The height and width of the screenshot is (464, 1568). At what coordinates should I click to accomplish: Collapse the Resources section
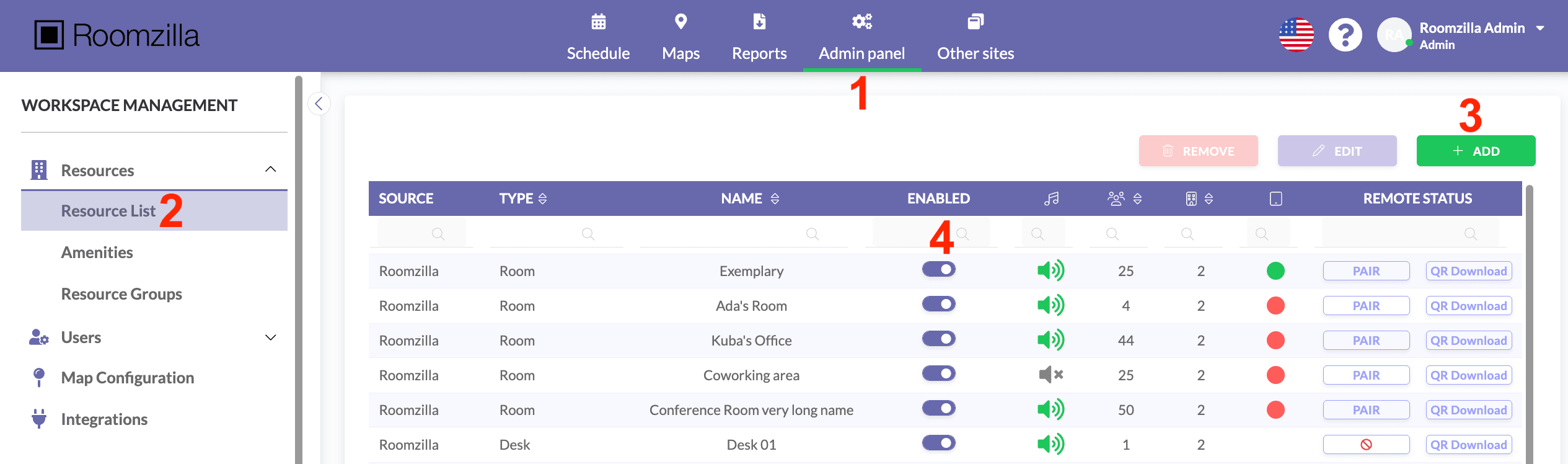pyautogui.click(x=270, y=169)
